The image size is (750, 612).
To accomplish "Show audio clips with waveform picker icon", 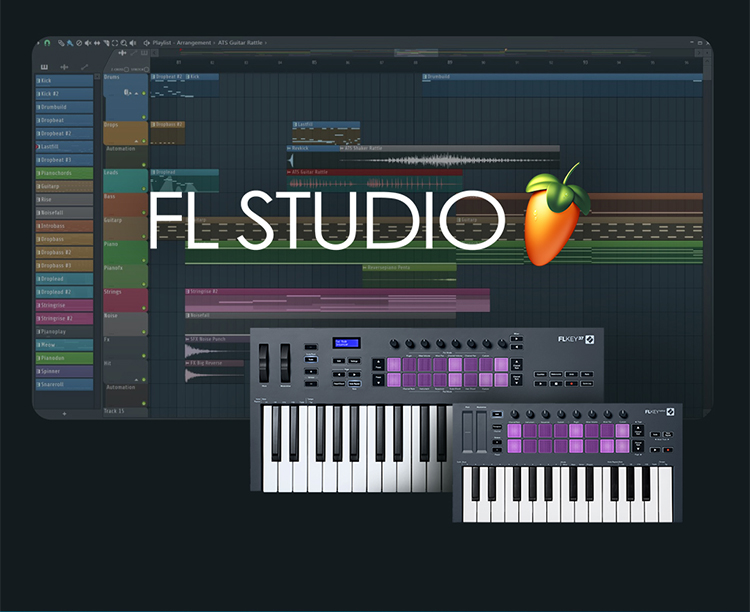I will click(x=64, y=67).
